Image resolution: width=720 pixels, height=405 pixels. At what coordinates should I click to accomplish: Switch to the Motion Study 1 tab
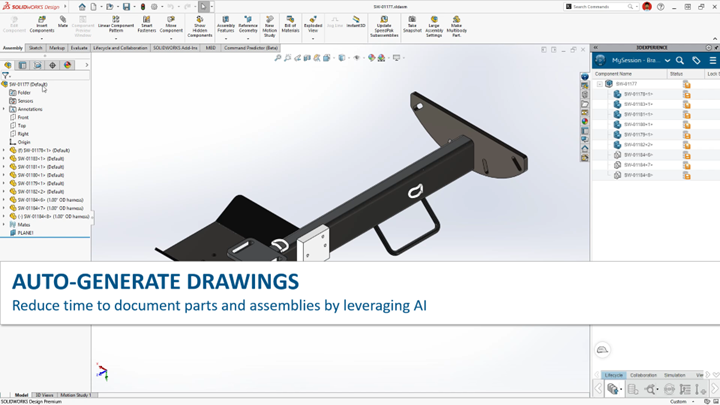coord(75,395)
